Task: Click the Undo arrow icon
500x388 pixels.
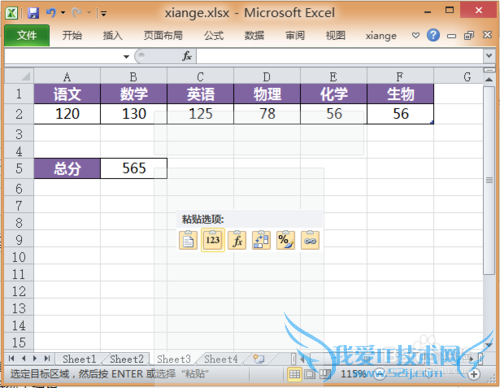Action: (x=51, y=13)
